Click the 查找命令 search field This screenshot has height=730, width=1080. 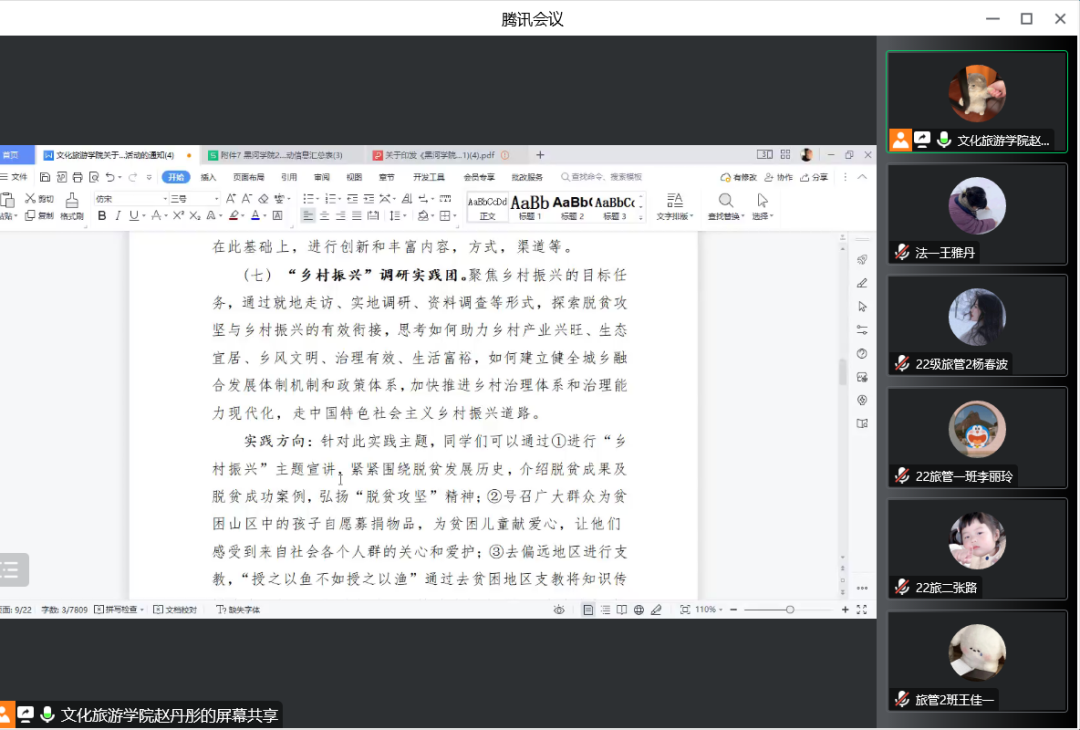[x=601, y=177]
